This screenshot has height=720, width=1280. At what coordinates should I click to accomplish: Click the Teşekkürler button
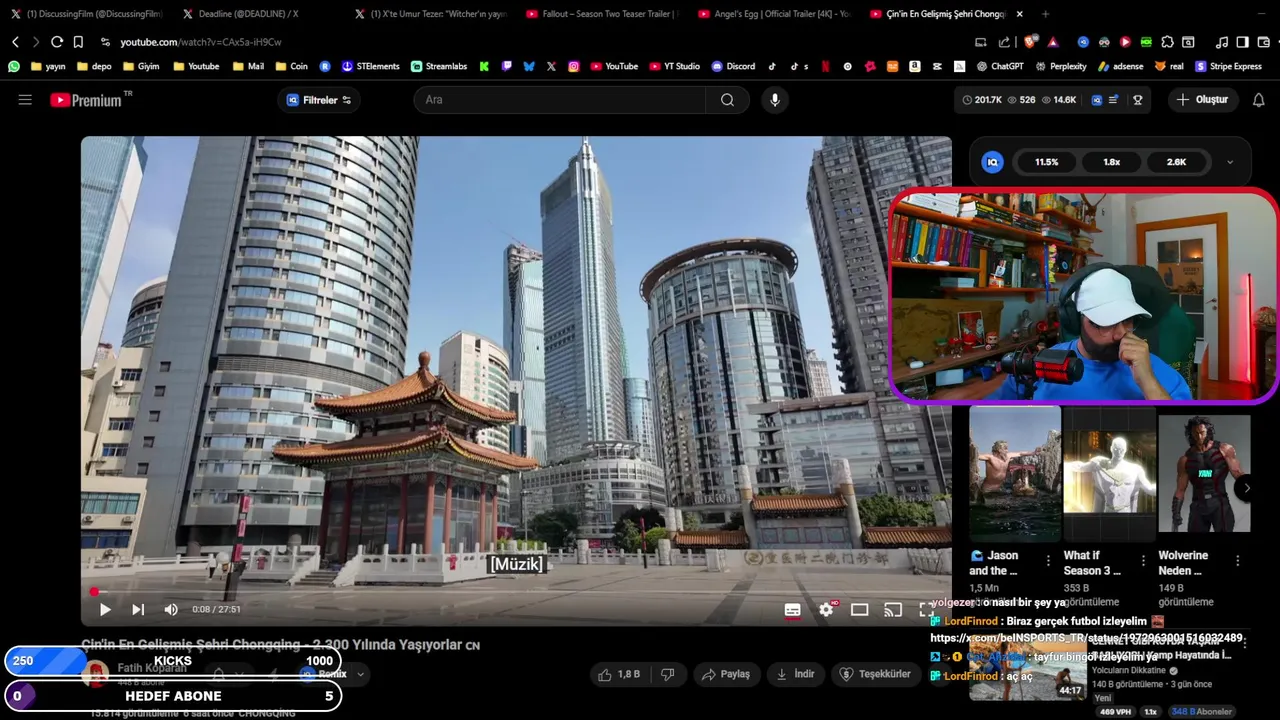click(876, 674)
